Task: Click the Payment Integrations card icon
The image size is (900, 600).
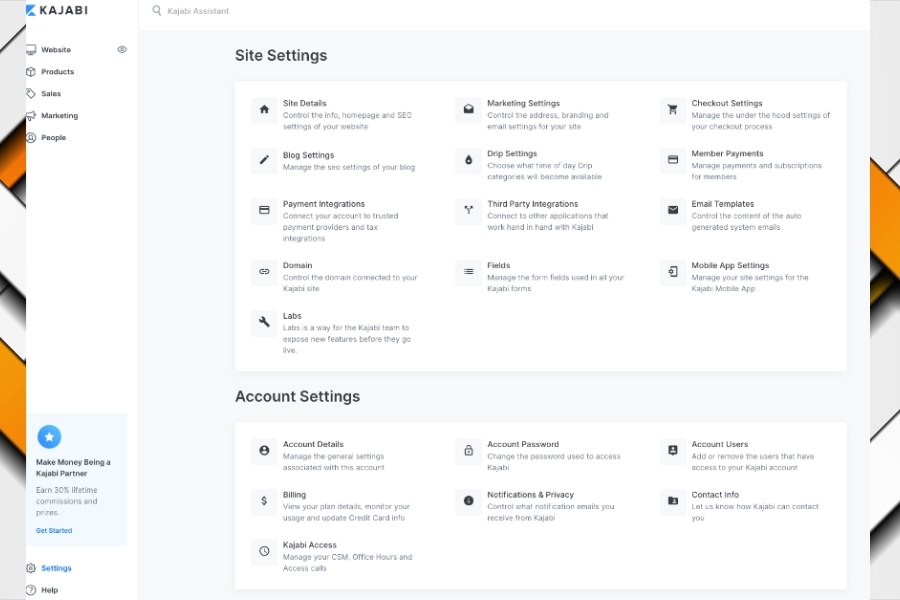Action: tap(264, 211)
